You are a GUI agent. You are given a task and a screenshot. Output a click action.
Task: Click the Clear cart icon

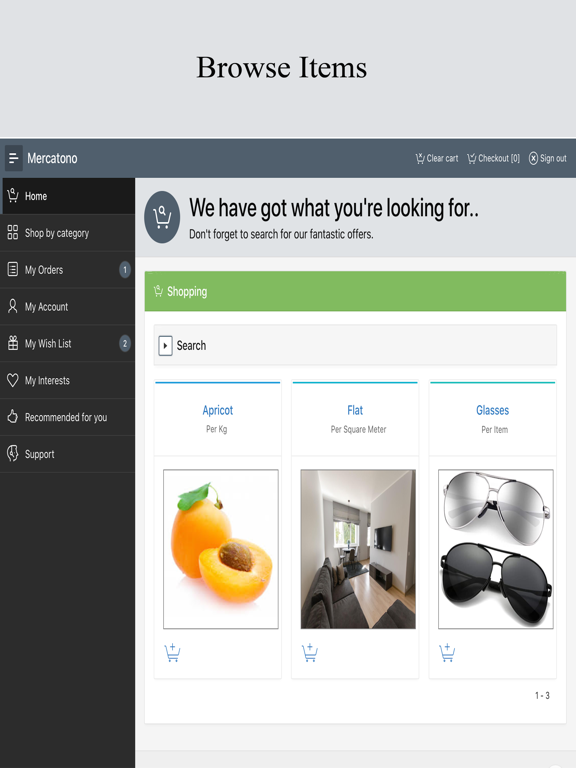[x=420, y=158]
